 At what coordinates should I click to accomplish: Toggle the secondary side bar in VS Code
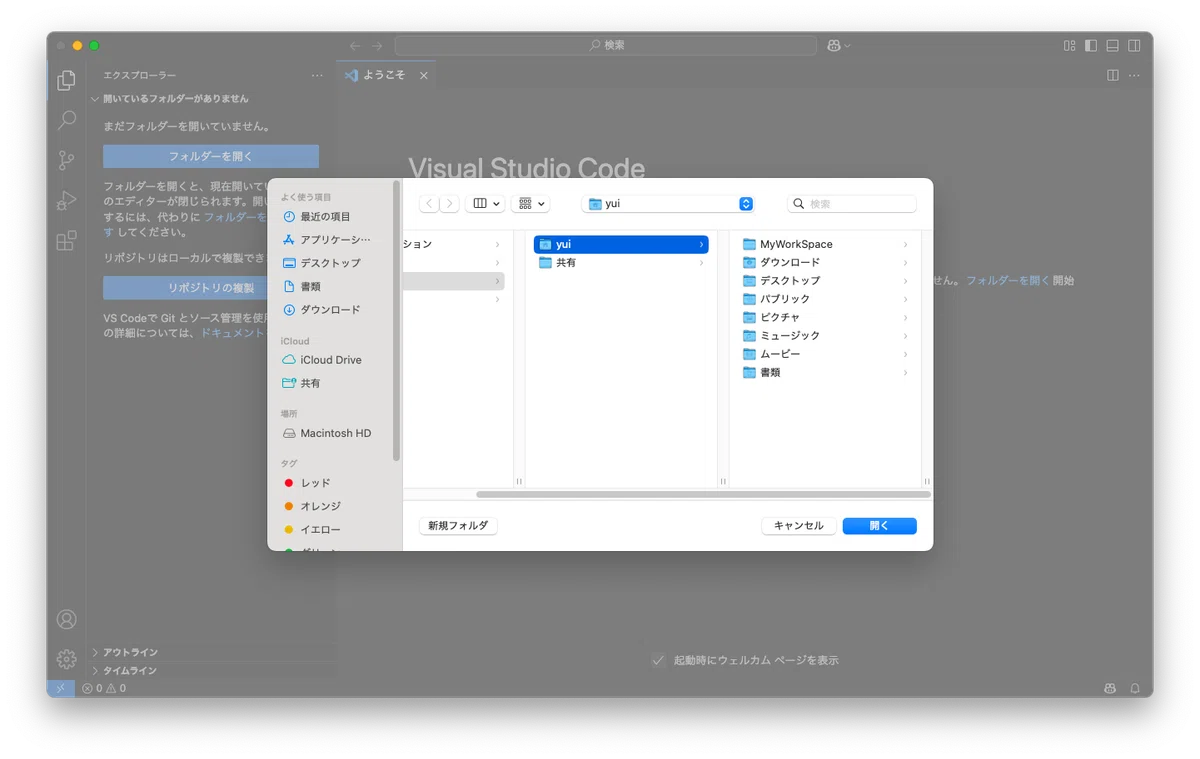click(1134, 46)
